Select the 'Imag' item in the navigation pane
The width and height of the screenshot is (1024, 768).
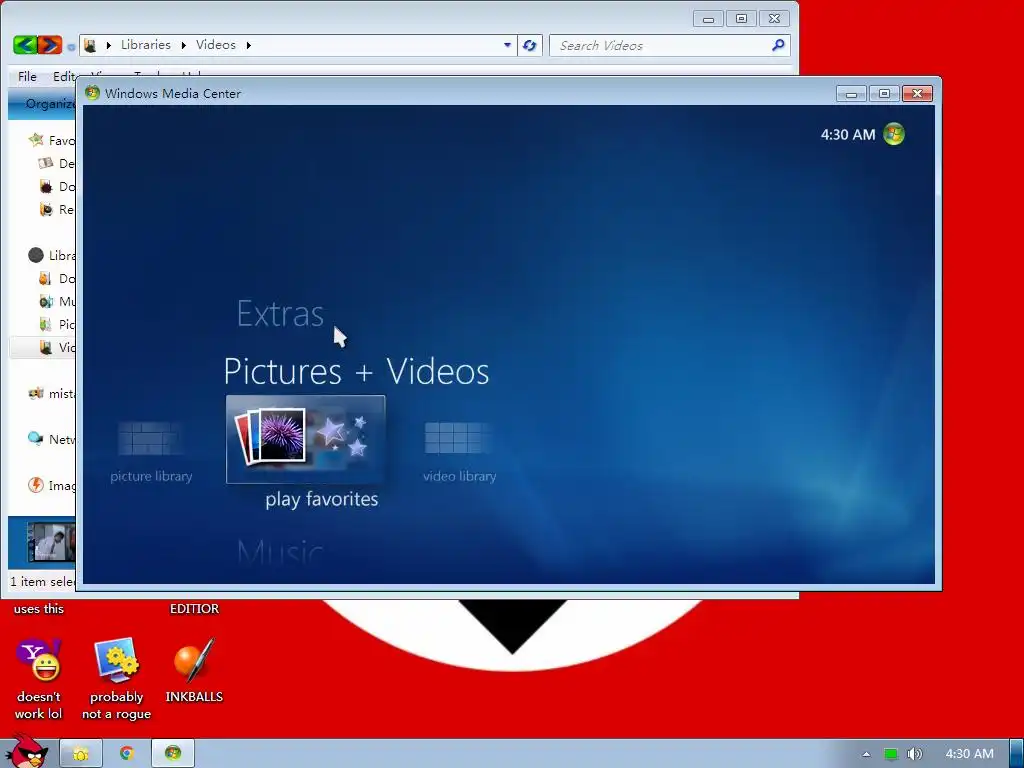(x=52, y=485)
